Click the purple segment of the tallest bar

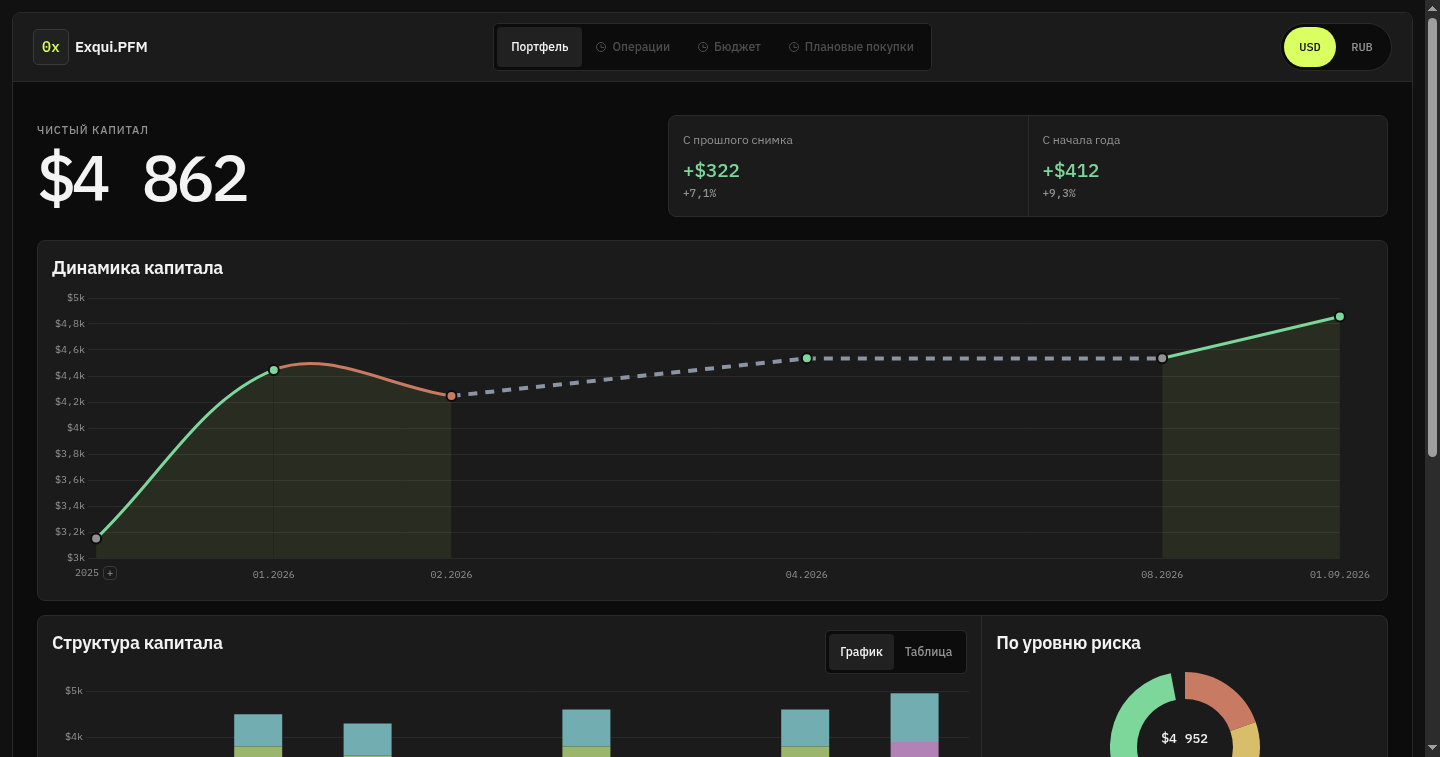[x=915, y=749]
